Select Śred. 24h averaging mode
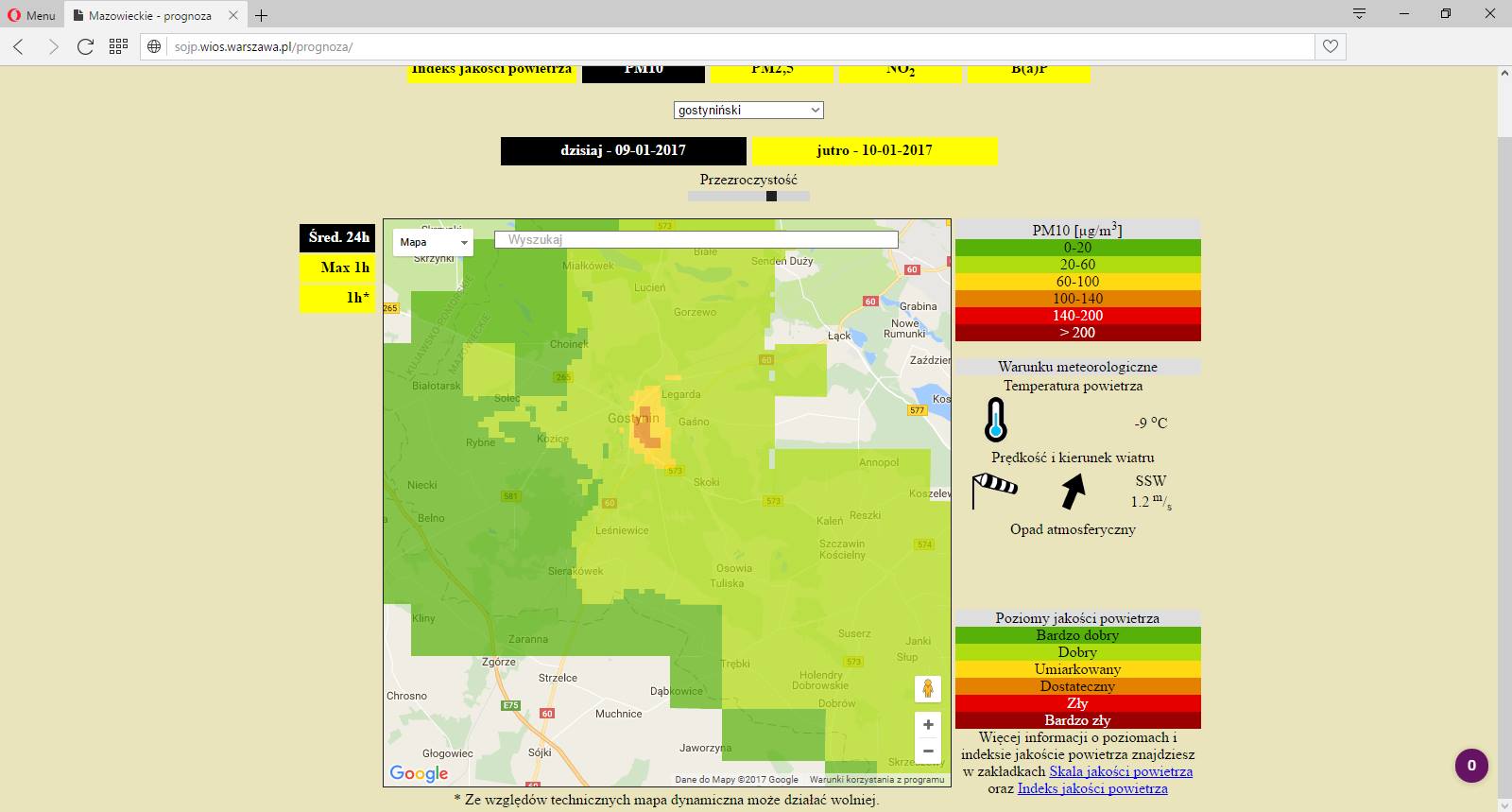This screenshot has height=812, width=1512. click(337, 237)
